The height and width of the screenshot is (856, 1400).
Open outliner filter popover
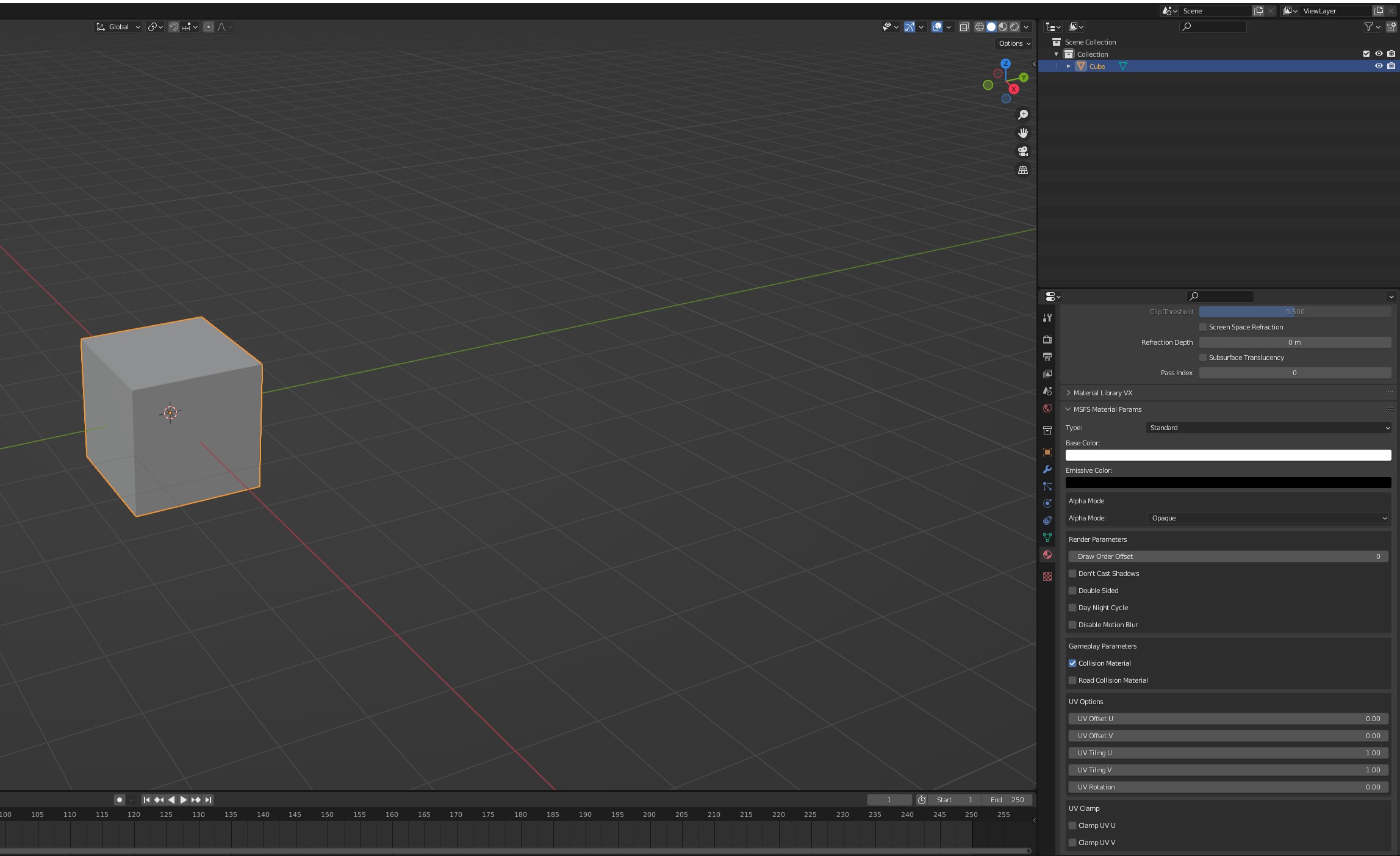pos(1372,27)
